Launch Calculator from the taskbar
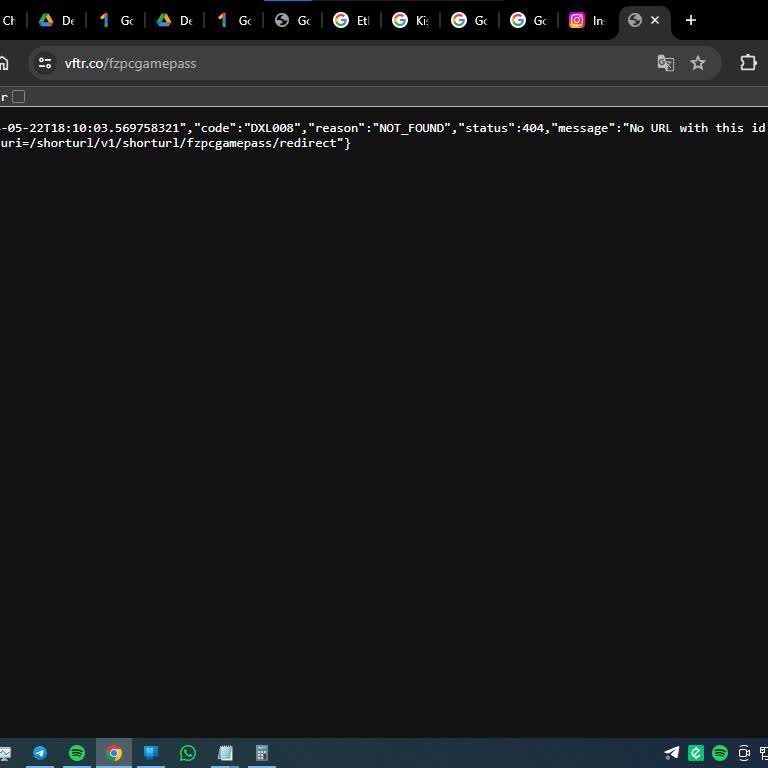The height and width of the screenshot is (768, 768). click(262, 753)
